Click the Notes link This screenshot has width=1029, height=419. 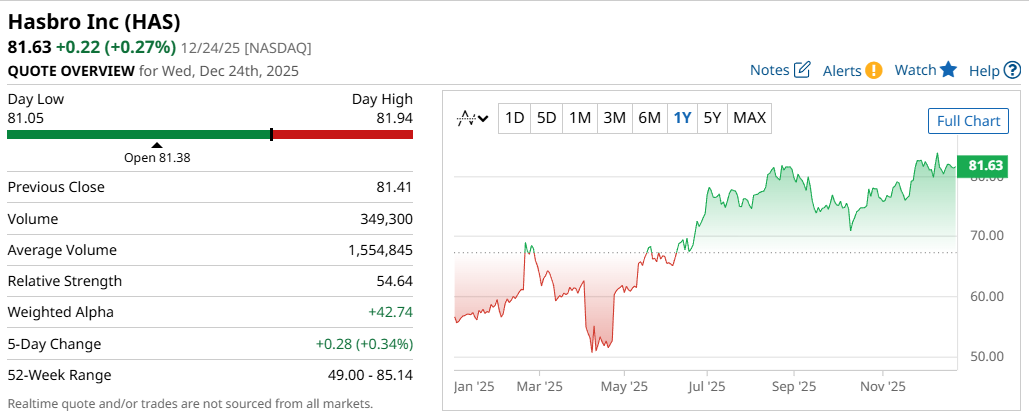pos(769,70)
